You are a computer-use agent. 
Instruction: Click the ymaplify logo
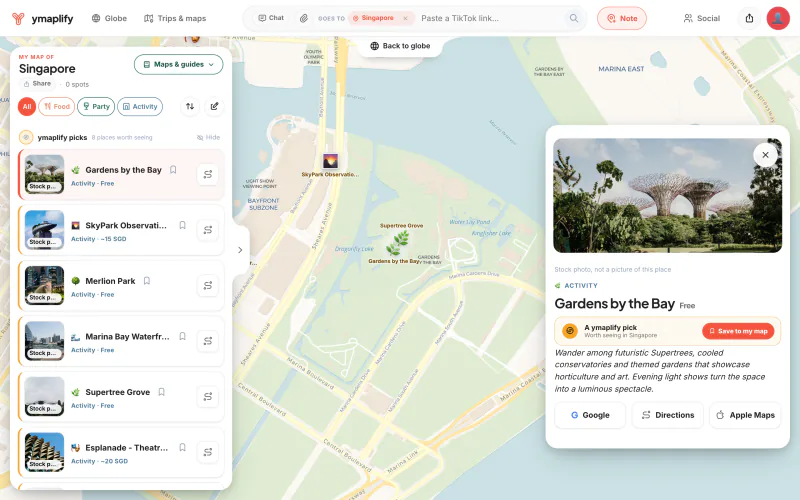coord(42,18)
